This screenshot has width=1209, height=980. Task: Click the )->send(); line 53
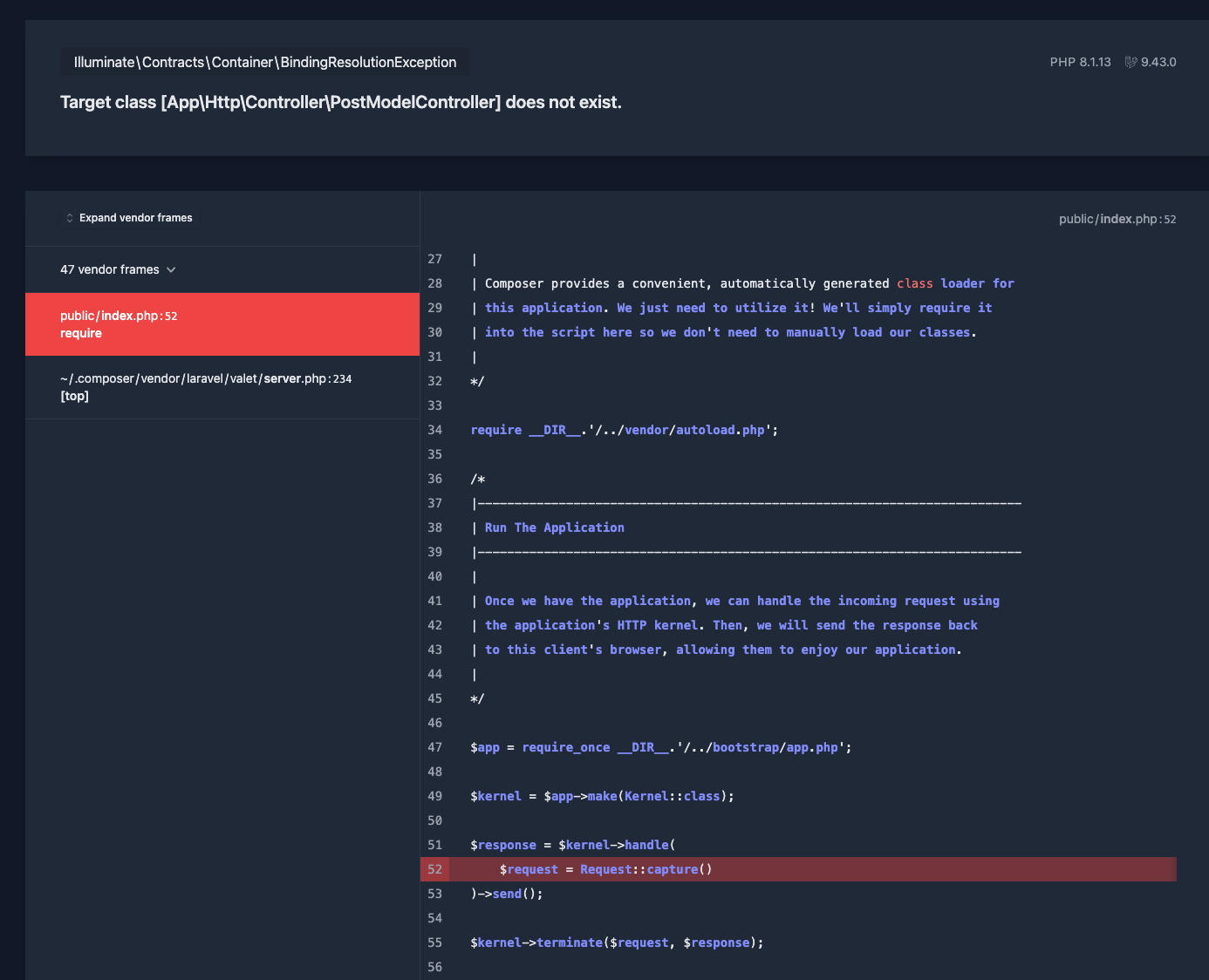(507, 894)
